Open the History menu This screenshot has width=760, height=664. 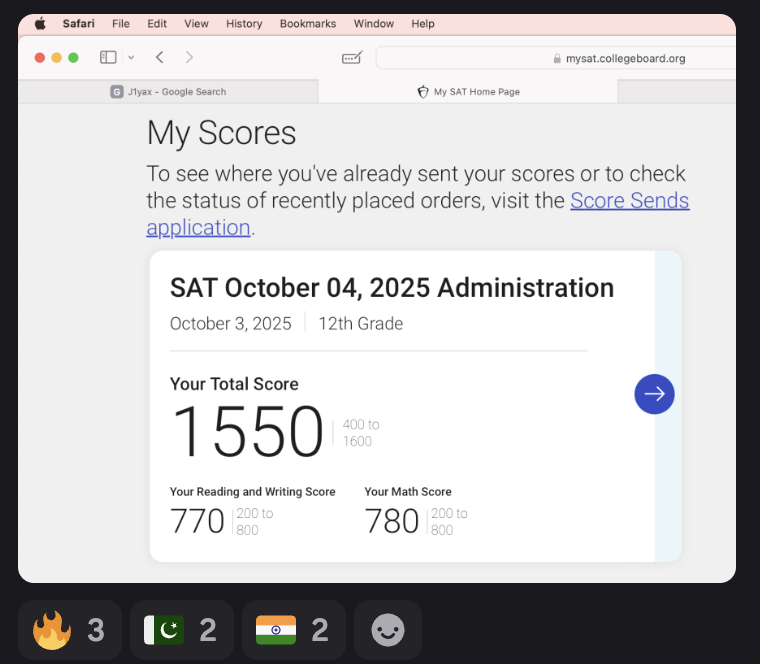(244, 23)
